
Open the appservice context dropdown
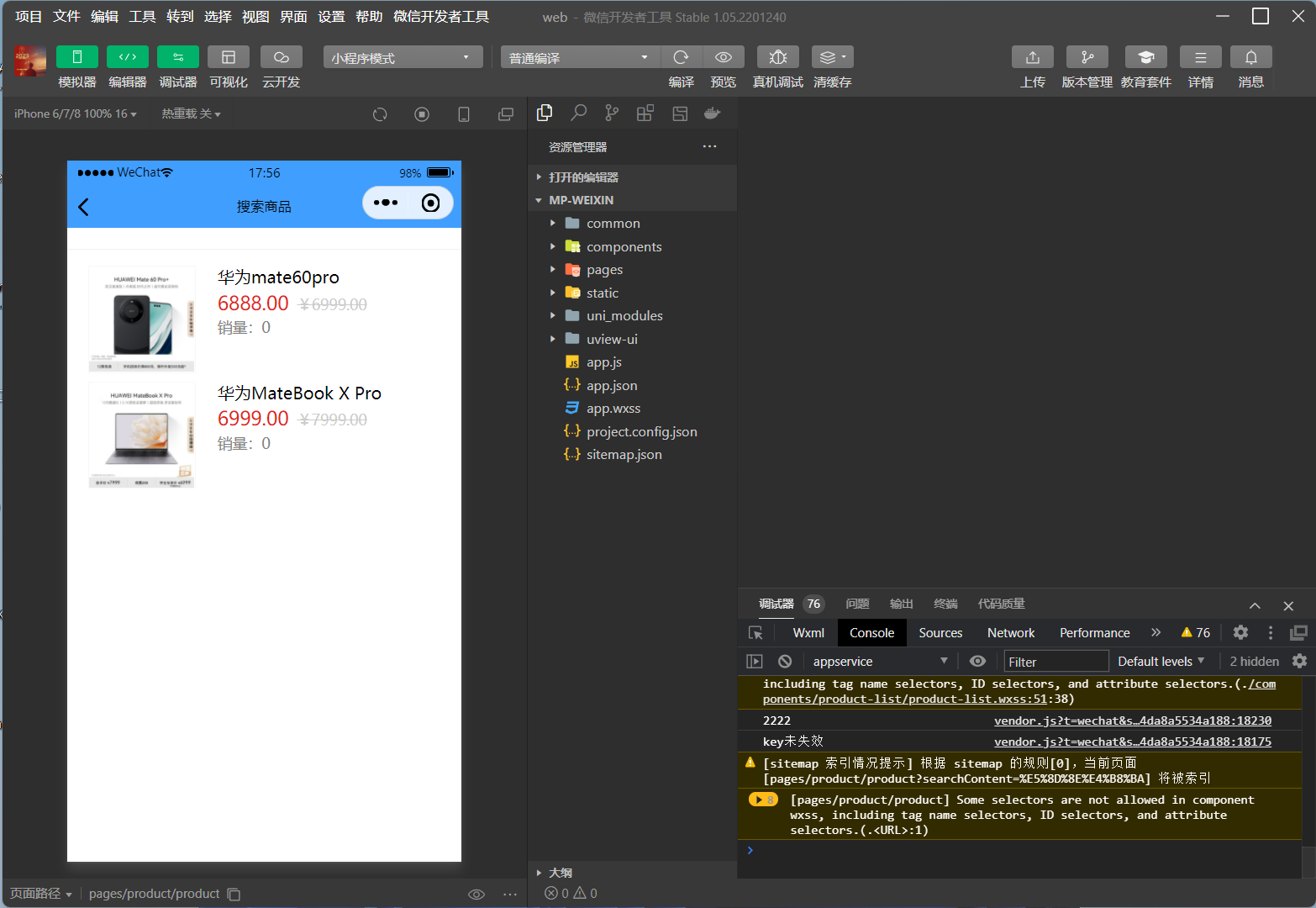879,662
